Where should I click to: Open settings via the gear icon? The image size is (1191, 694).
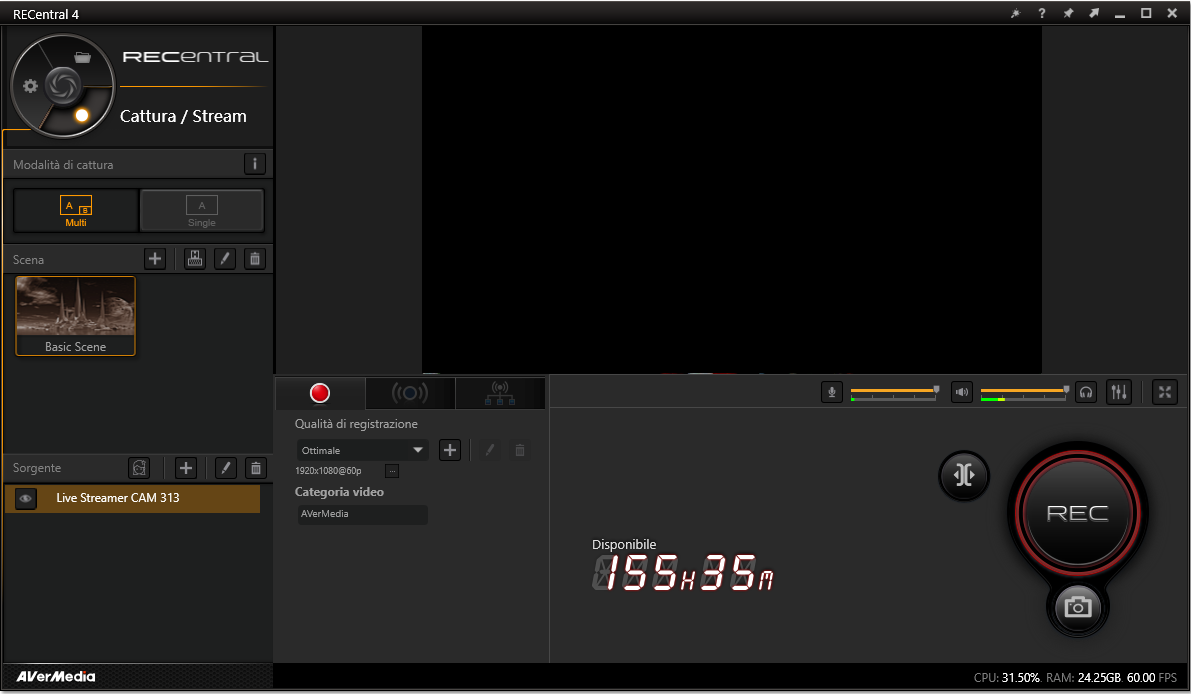coord(30,86)
